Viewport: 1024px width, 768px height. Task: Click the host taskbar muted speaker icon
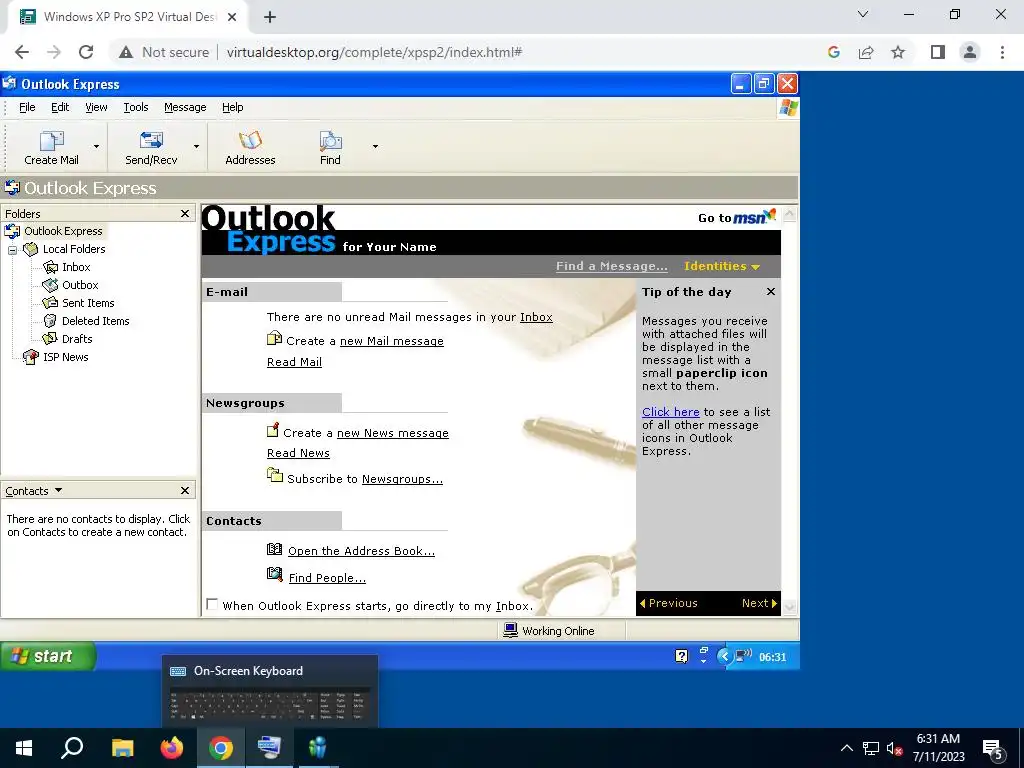pos(894,748)
